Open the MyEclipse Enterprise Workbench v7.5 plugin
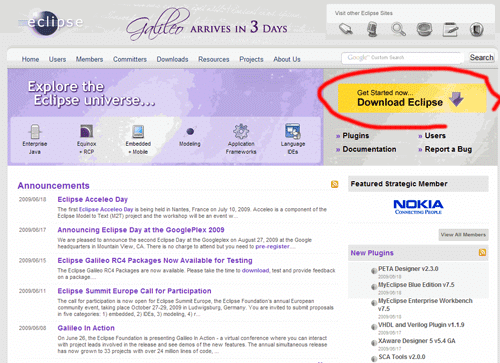Viewport: 500px width, 363px height. point(425,304)
